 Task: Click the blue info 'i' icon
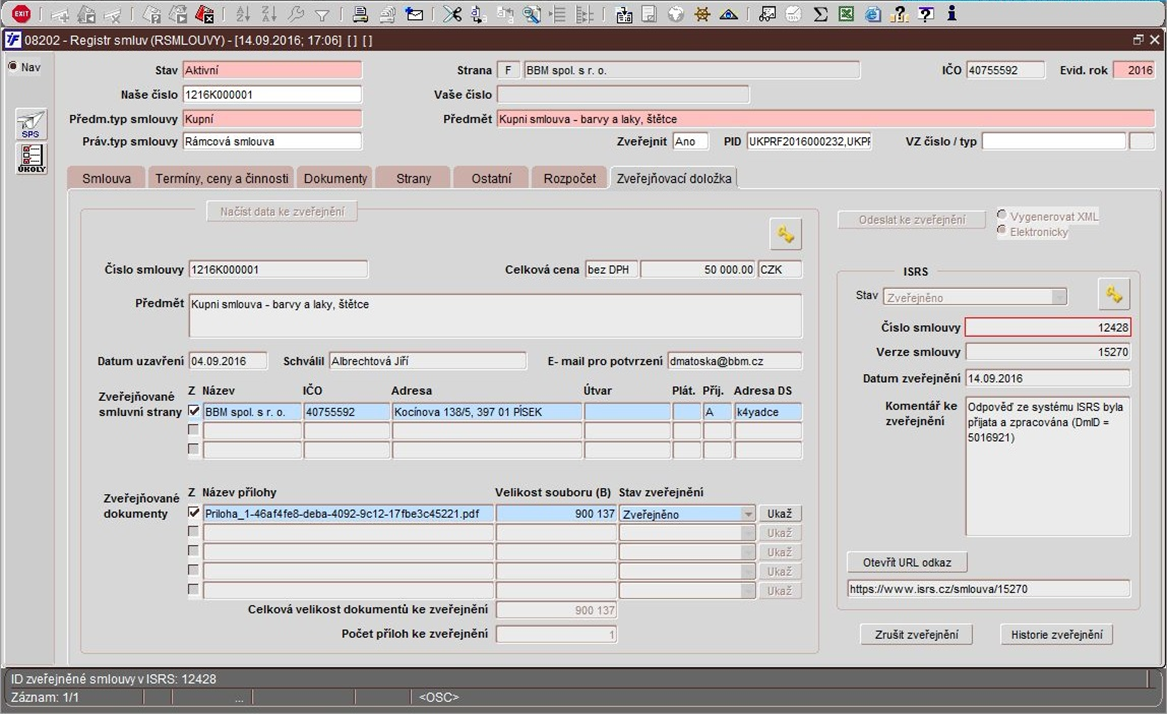[x=951, y=13]
